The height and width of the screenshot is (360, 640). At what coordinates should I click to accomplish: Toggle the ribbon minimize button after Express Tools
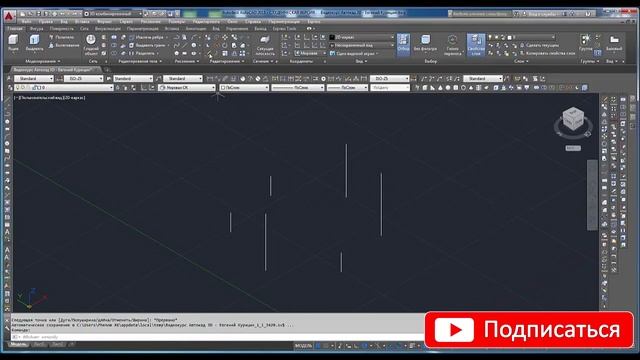[x=309, y=29]
